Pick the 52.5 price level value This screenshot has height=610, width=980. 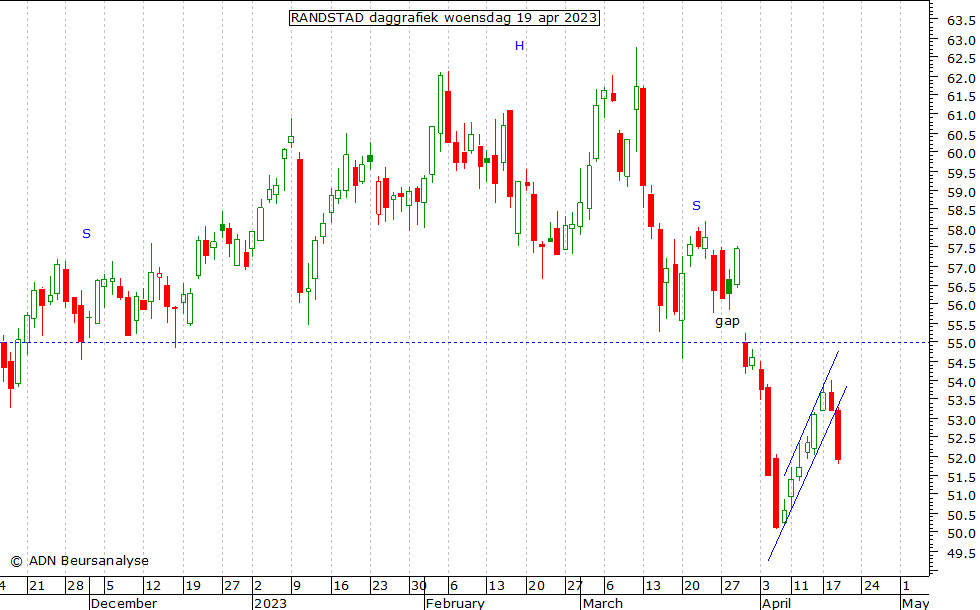pos(961,439)
